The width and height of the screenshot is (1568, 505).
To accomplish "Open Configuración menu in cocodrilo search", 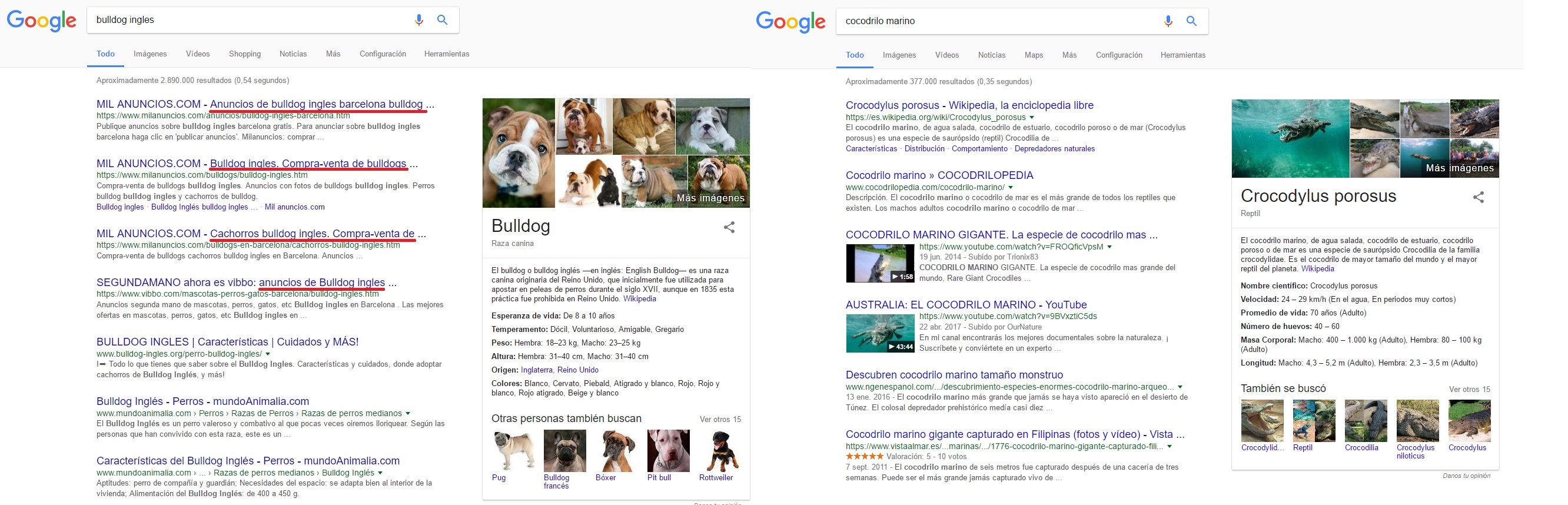I will click(1119, 55).
